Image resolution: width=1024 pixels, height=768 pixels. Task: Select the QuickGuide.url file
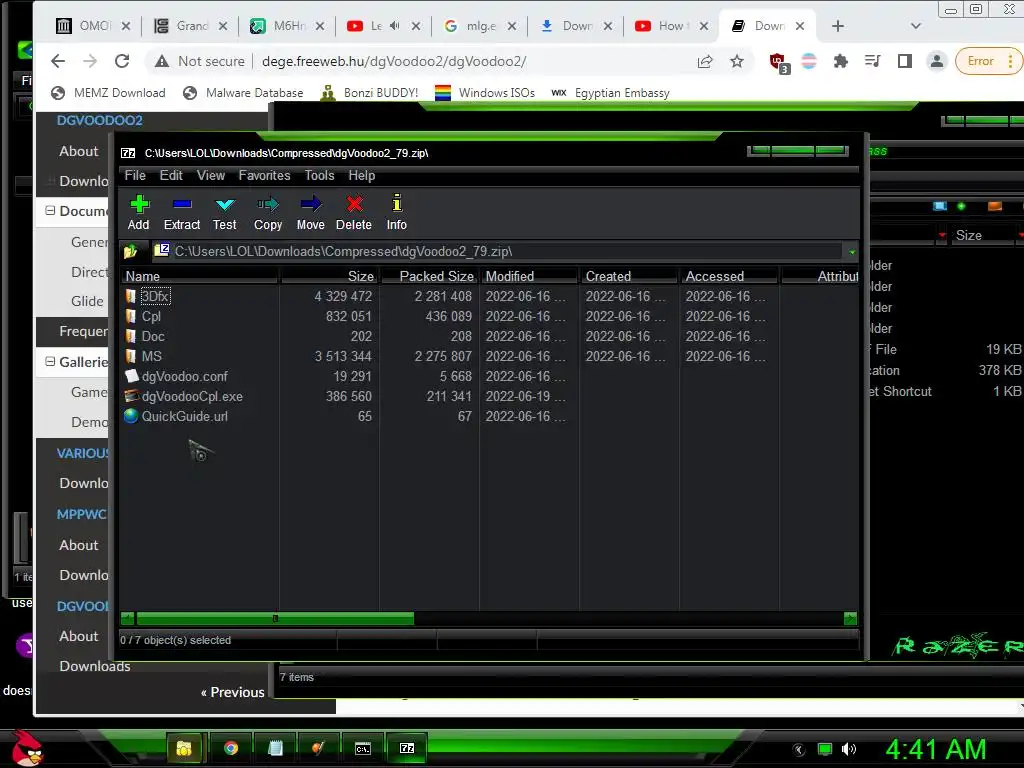point(184,417)
